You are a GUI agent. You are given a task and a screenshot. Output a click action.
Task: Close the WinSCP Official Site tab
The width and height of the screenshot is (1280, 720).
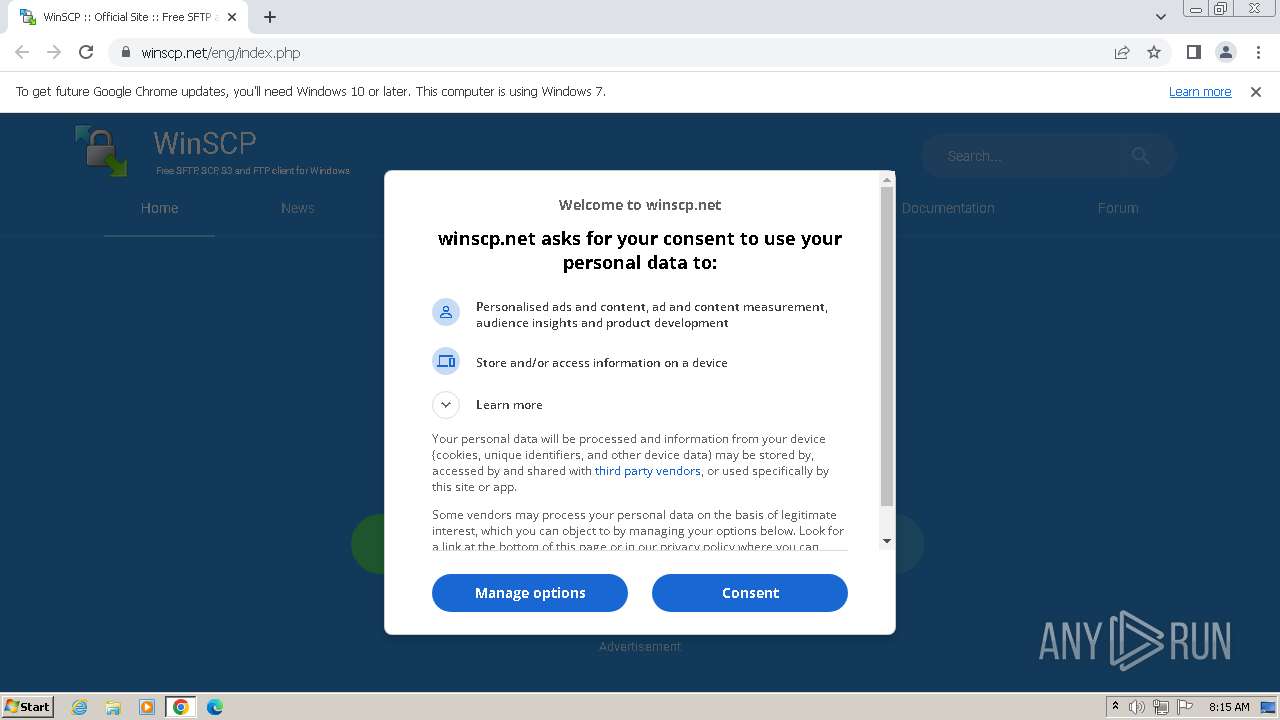[x=232, y=17]
